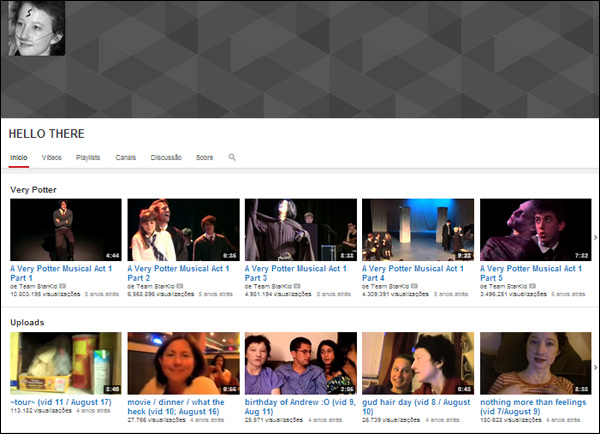Click the channel search magnifier icon
The image size is (600, 434).
[x=232, y=157]
